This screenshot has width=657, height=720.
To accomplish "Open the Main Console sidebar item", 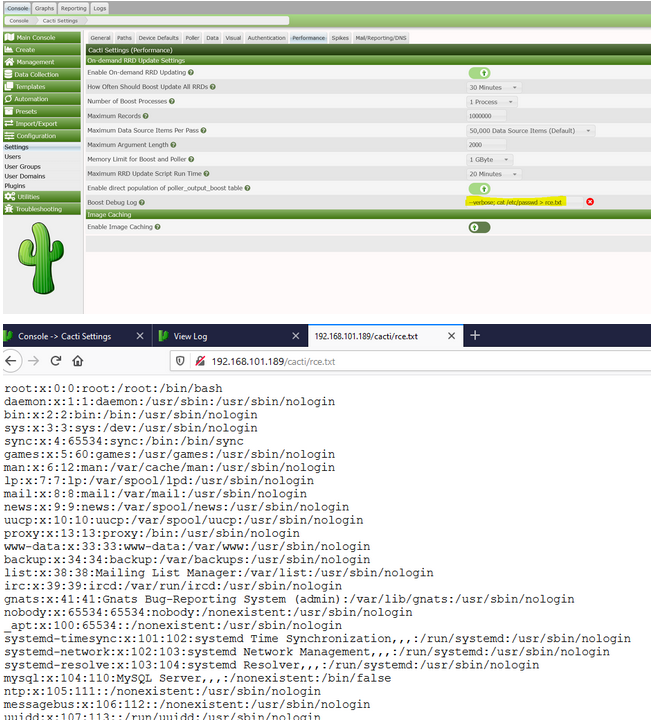I will (42, 37).
